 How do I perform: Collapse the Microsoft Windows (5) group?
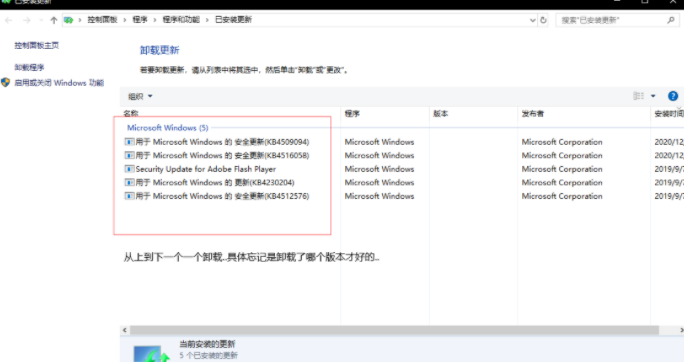click(x=168, y=128)
